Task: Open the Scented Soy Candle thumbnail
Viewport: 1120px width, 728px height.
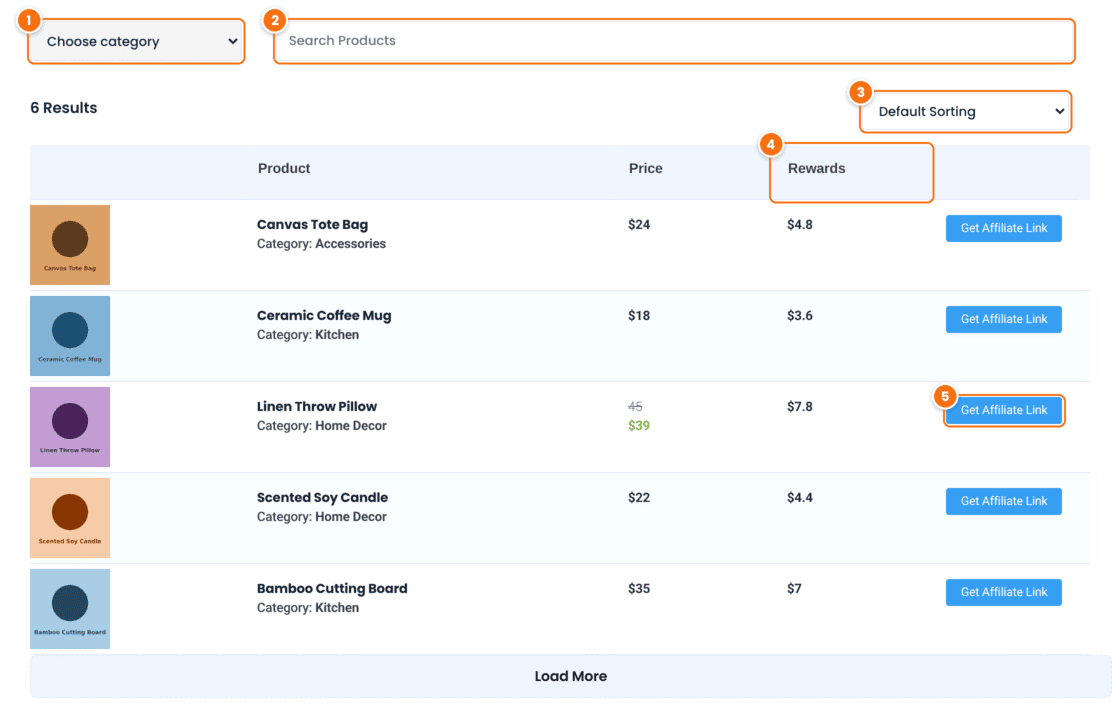Action: coord(70,518)
